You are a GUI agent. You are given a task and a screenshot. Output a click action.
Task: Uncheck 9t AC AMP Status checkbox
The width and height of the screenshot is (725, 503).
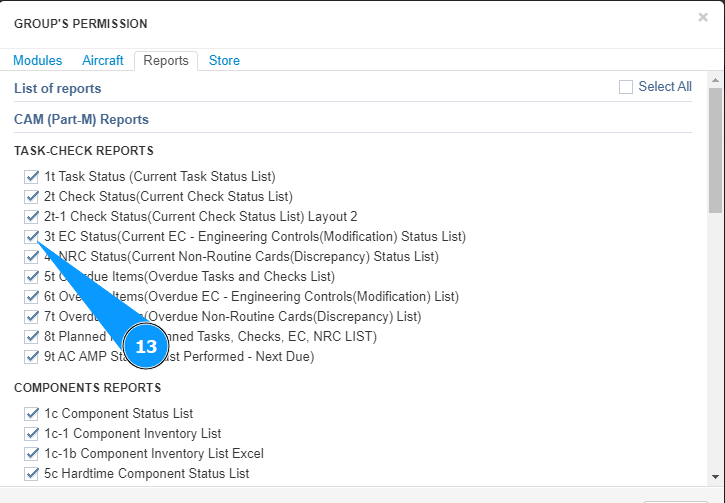(x=32, y=357)
